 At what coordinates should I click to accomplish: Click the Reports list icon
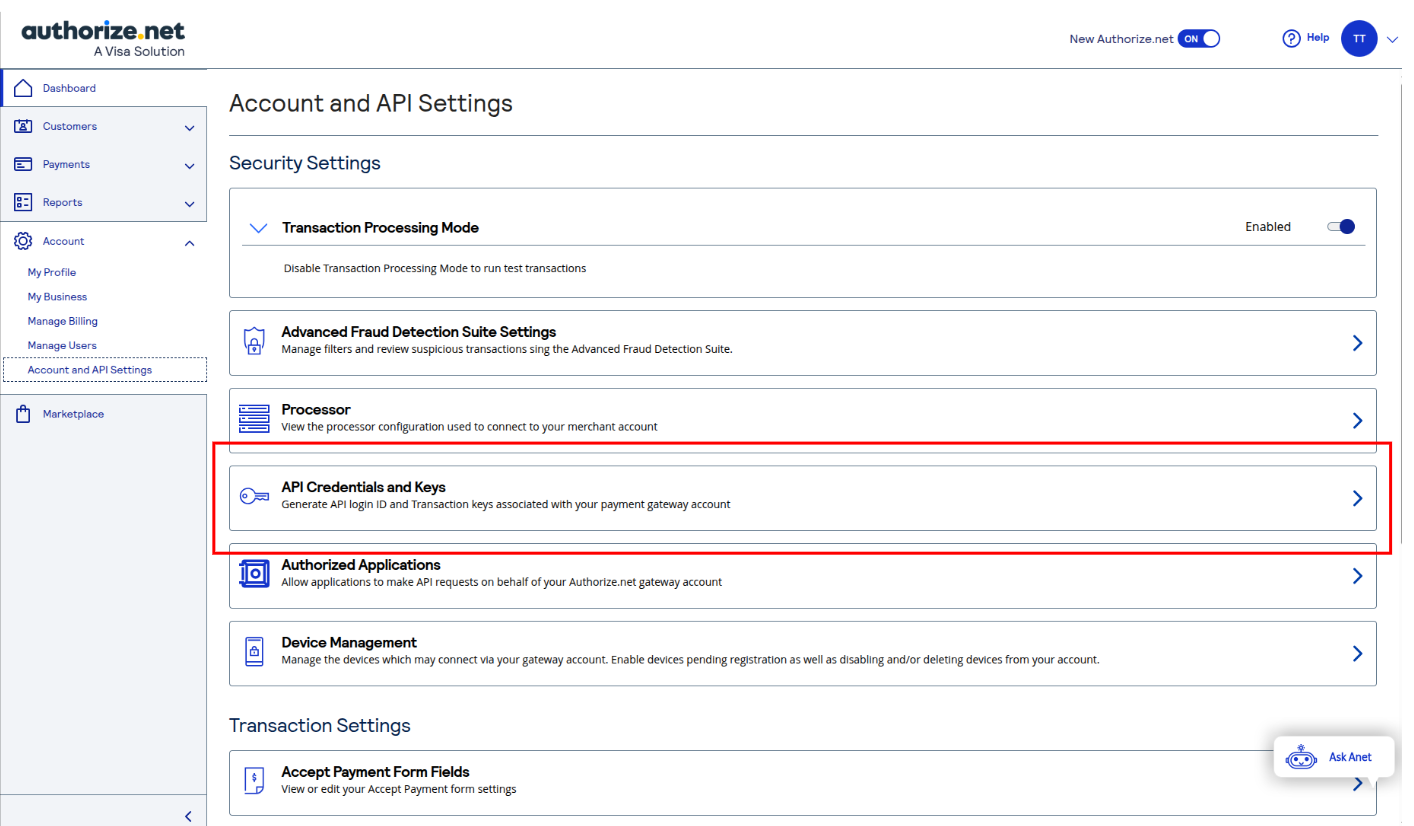tap(24, 202)
